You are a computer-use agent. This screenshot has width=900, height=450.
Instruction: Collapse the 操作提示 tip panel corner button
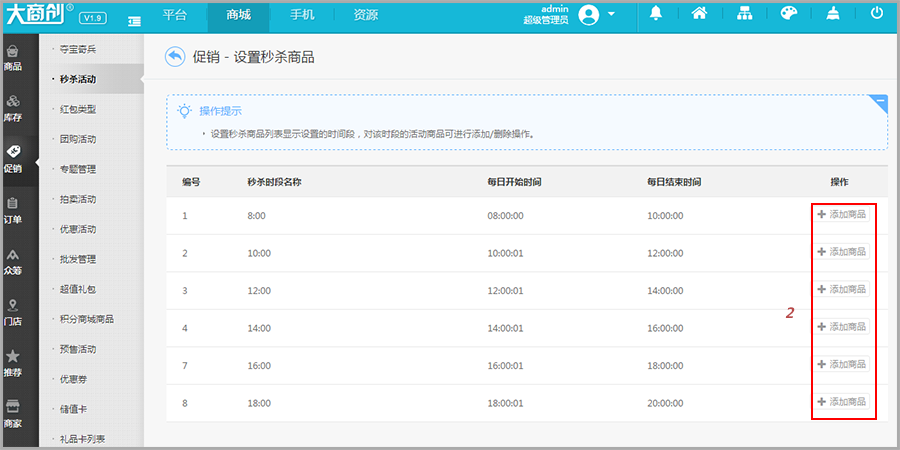click(x=879, y=103)
